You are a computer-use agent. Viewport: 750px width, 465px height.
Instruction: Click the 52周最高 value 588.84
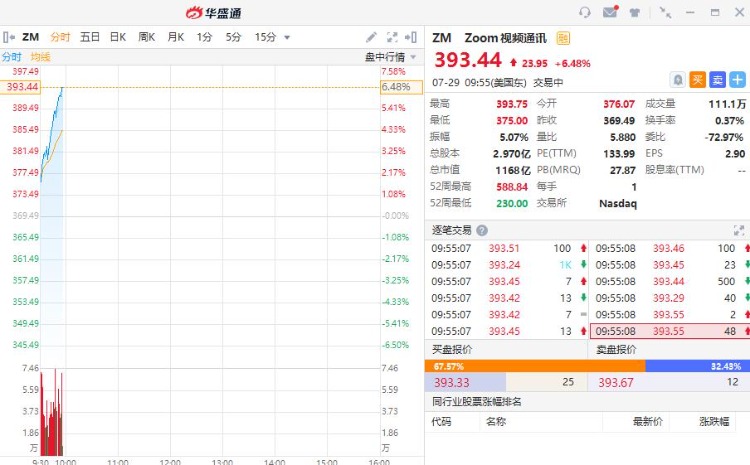point(512,187)
